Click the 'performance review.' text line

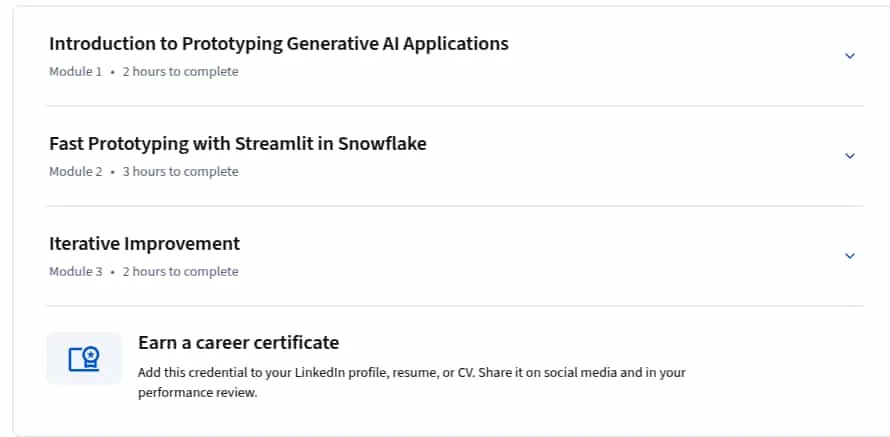click(x=198, y=393)
